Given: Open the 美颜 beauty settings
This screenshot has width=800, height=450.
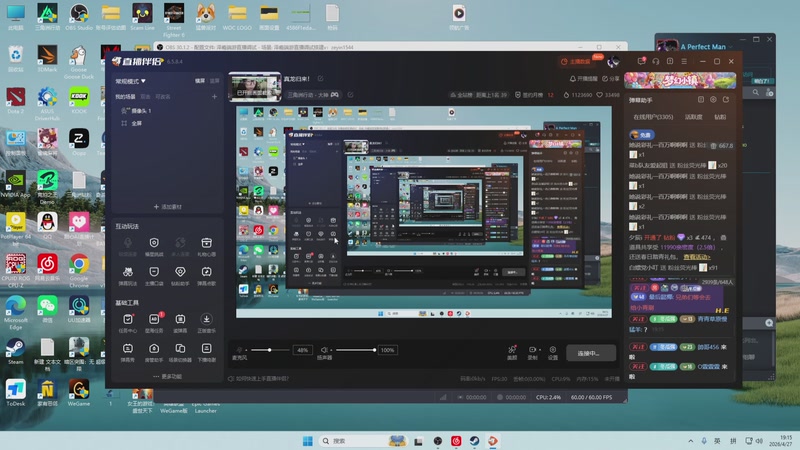Looking at the screenshot, I should 512,352.
